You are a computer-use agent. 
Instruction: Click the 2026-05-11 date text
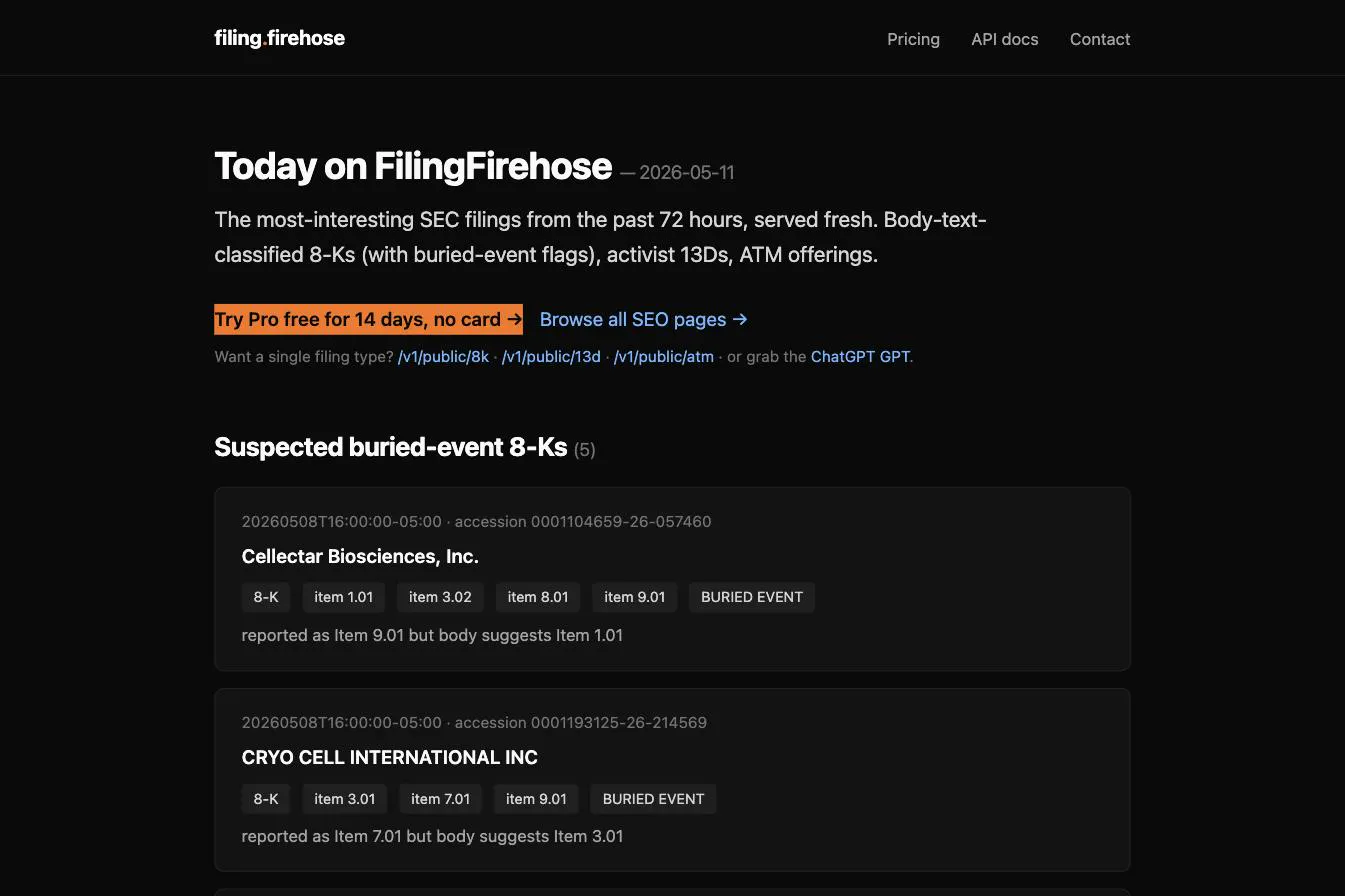tap(687, 172)
